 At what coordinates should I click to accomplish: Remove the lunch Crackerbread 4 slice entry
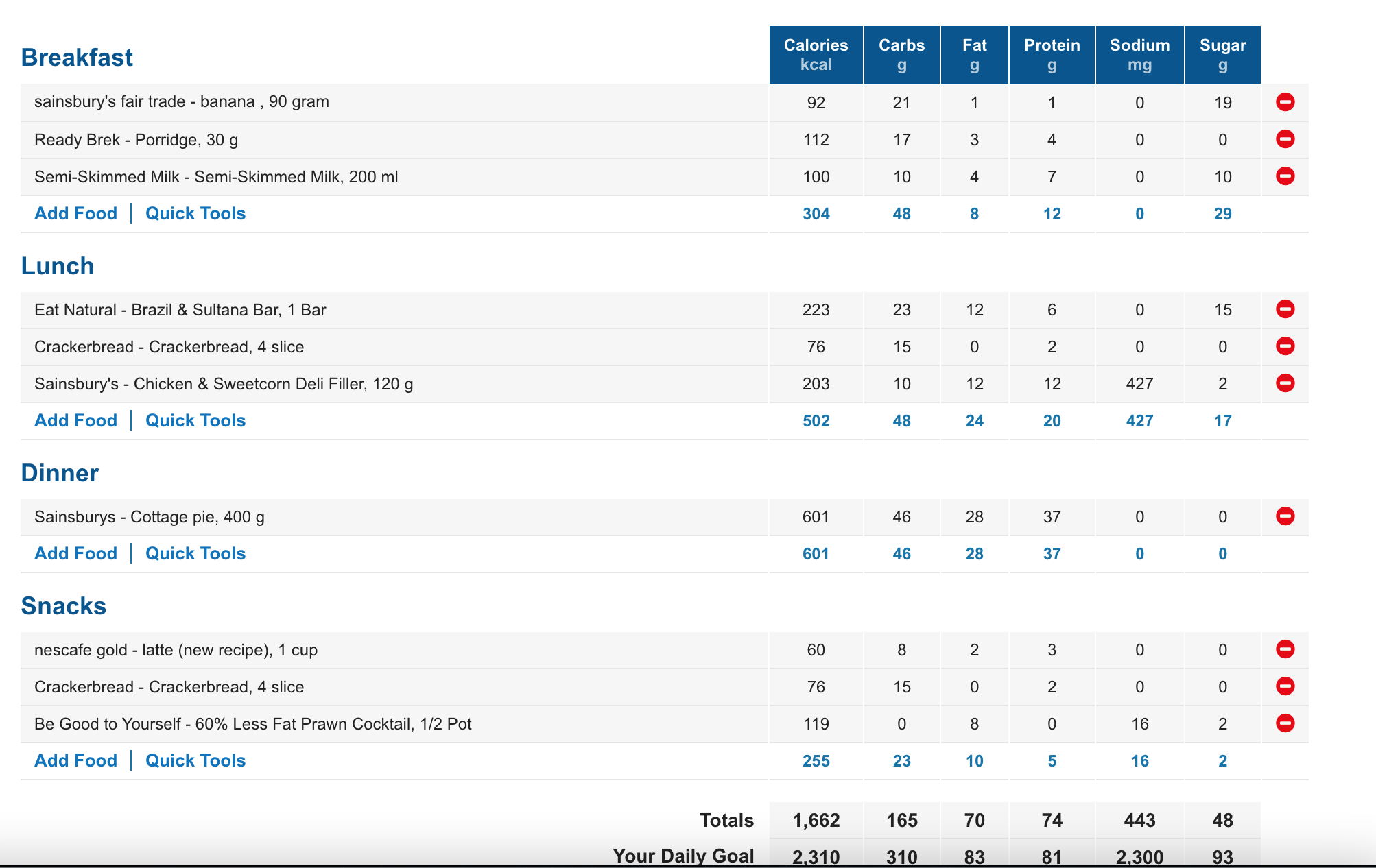(x=1285, y=346)
